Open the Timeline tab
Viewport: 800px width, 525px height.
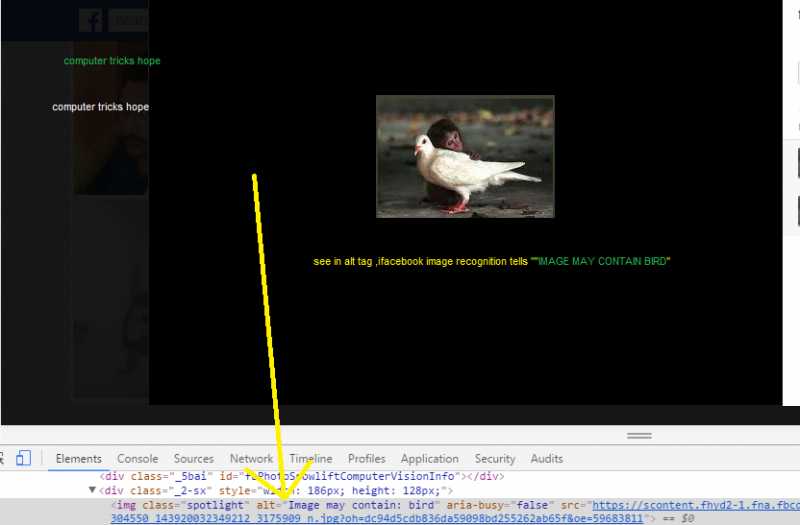click(x=311, y=459)
